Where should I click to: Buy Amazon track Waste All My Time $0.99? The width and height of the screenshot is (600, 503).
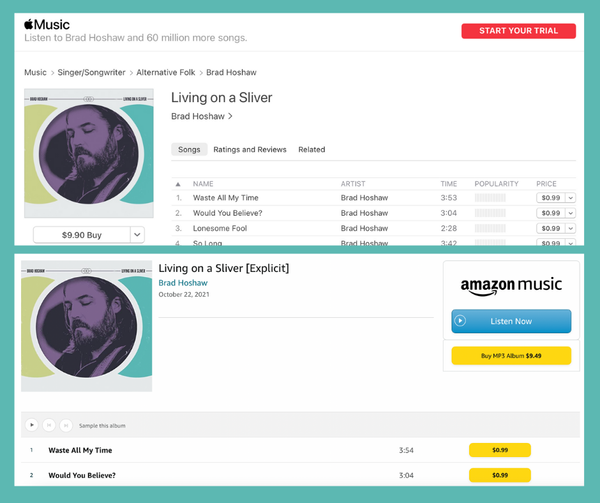coord(500,450)
